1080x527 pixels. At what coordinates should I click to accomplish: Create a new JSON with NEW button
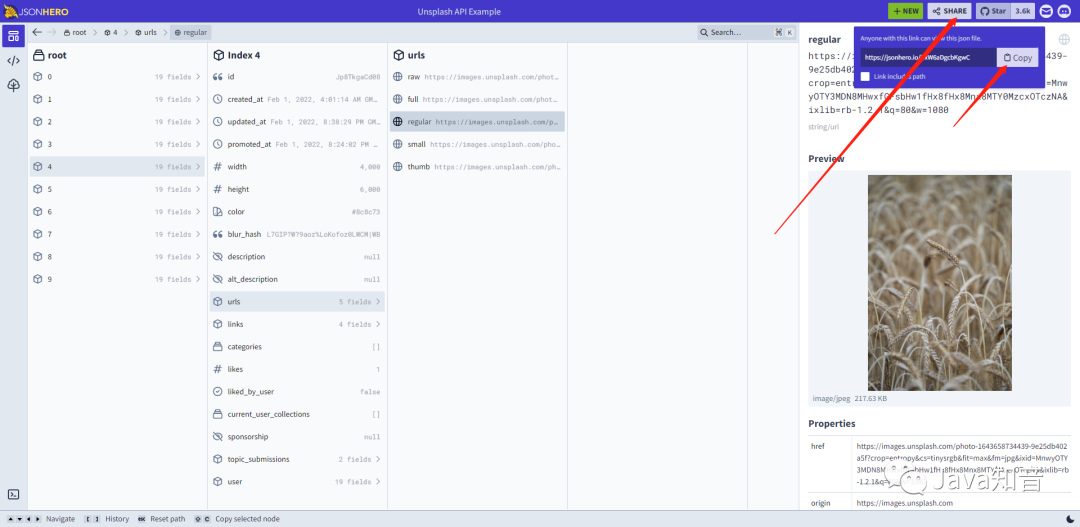(x=906, y=11)
